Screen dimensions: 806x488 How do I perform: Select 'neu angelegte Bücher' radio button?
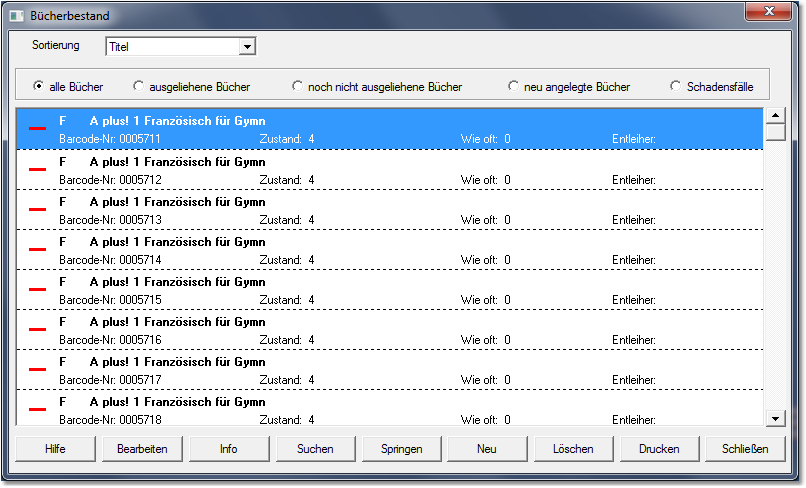point(513,86)
